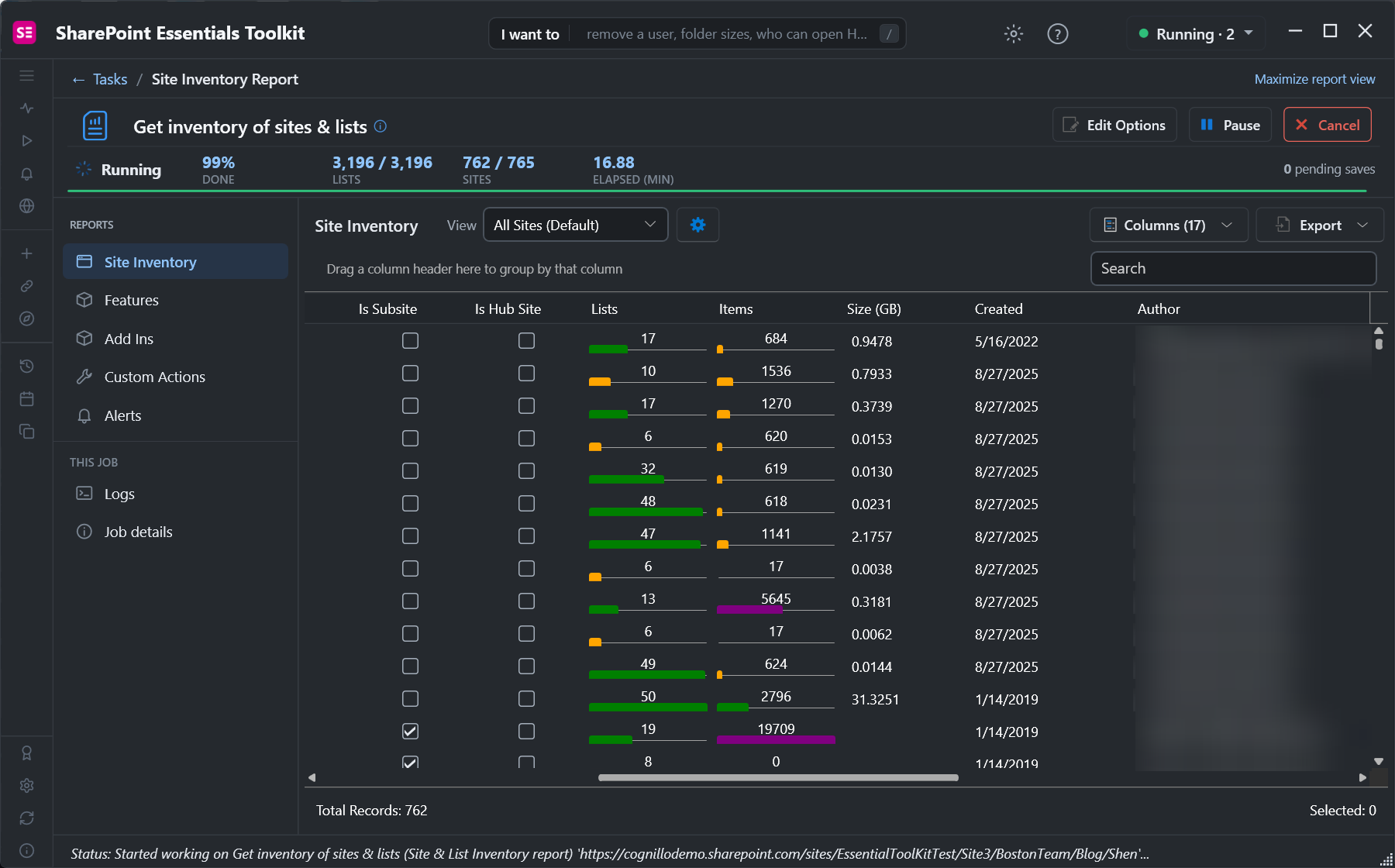Click the Pause button
Image resolution: width=1395 pixels, height=868 pixels.
[1230, 125]
